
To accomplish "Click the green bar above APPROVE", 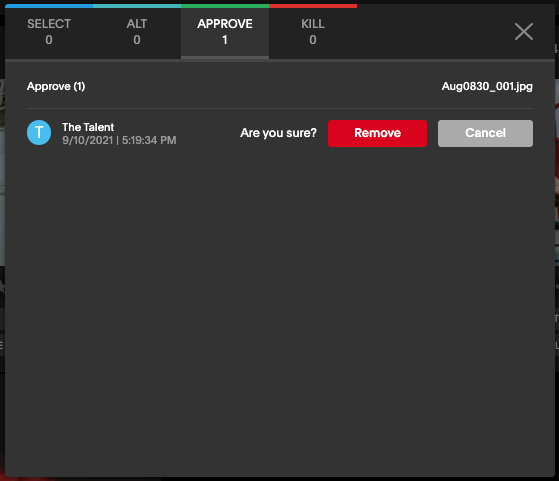I will pos(225,6).
